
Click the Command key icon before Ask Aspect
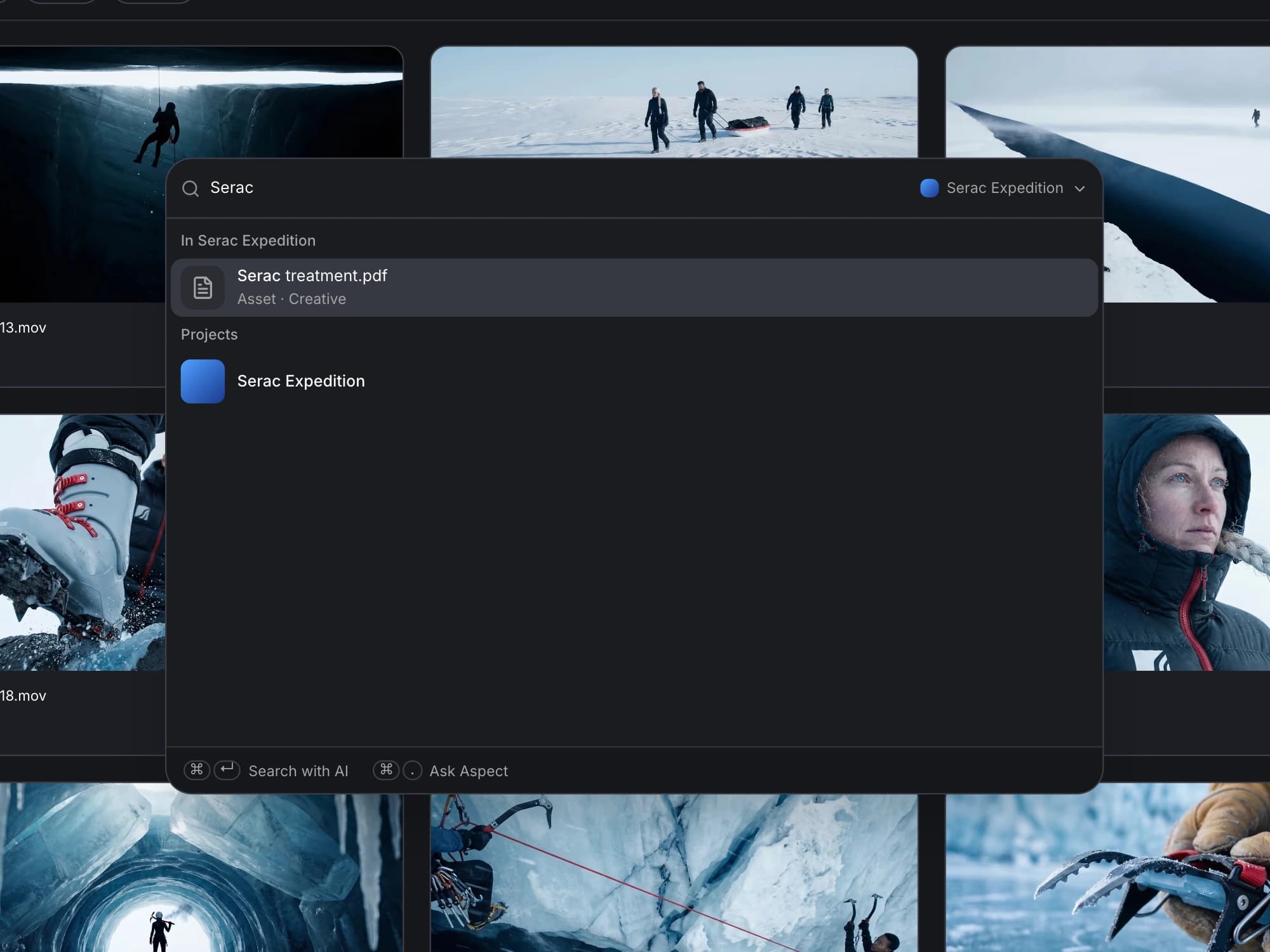point(386,770)
